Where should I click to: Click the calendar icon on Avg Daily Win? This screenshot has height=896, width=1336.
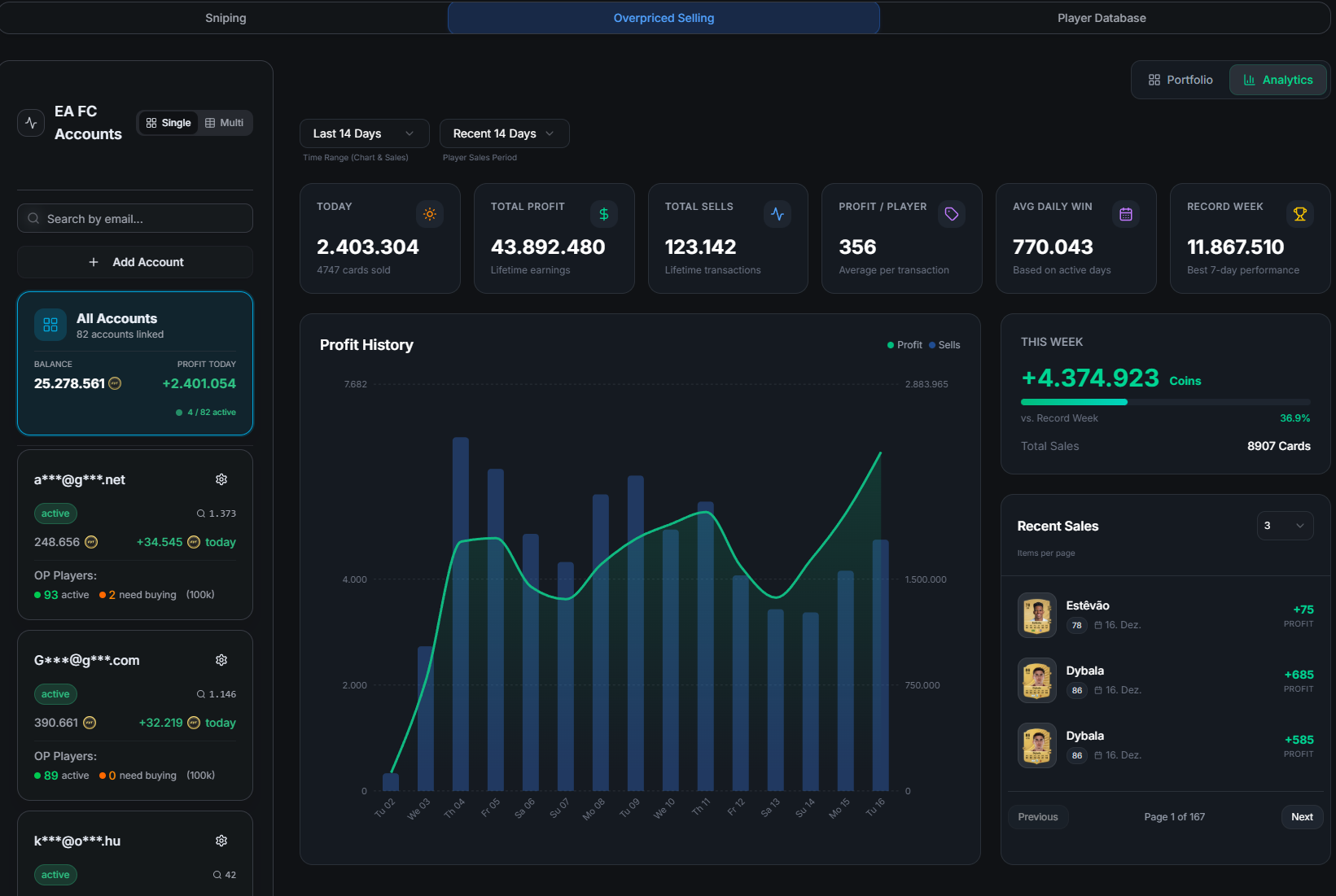click(1125, 214)
